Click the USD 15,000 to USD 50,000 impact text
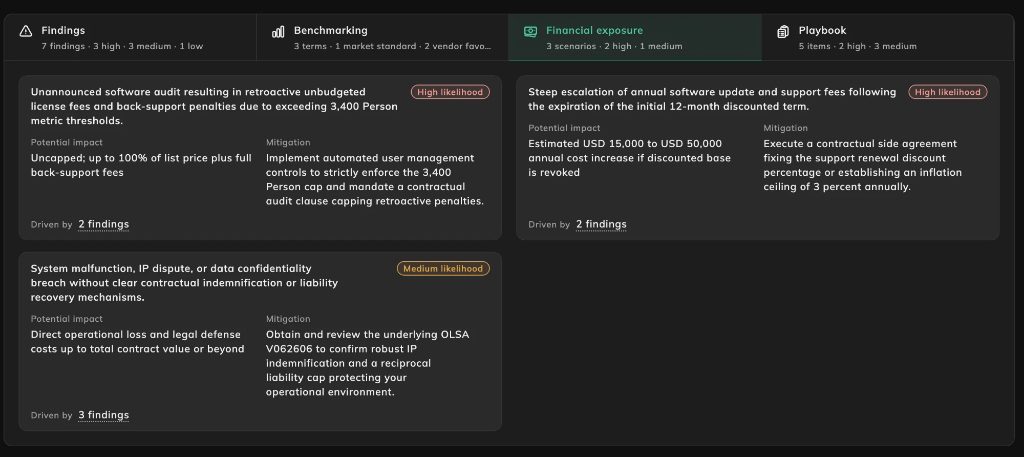The image size is (1024, 457). click(x=630, y=158)
